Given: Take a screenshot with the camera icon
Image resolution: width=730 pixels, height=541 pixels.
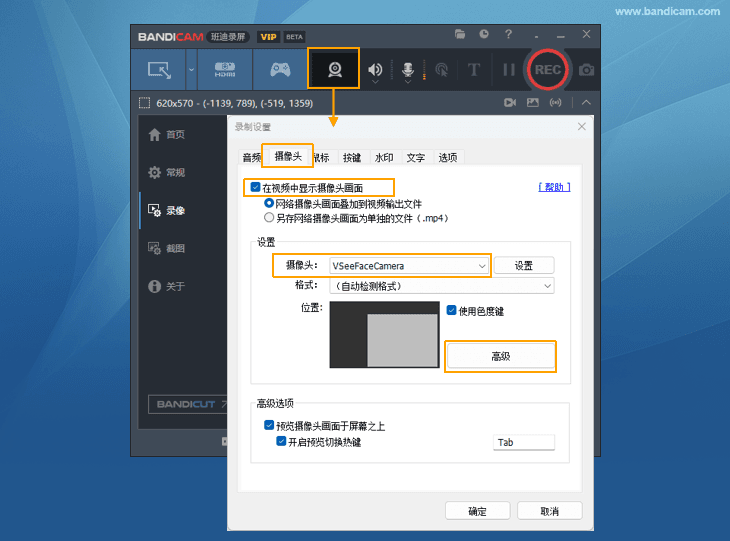Looking at the screenshot, I should click(x=586, y=70).
